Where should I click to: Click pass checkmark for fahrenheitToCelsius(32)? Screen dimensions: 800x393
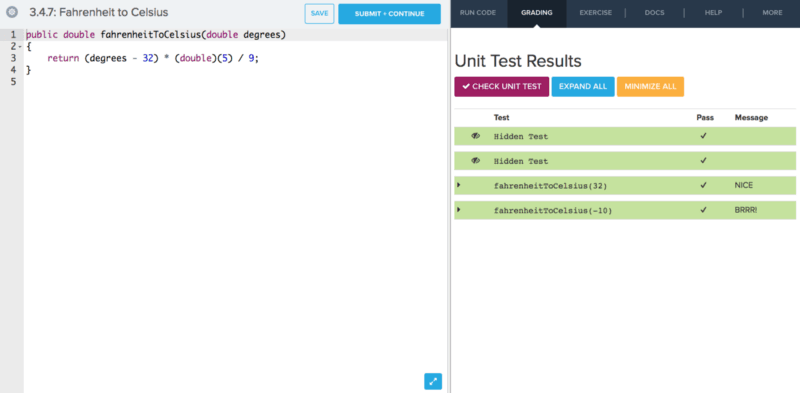click(x=704, y=185)
